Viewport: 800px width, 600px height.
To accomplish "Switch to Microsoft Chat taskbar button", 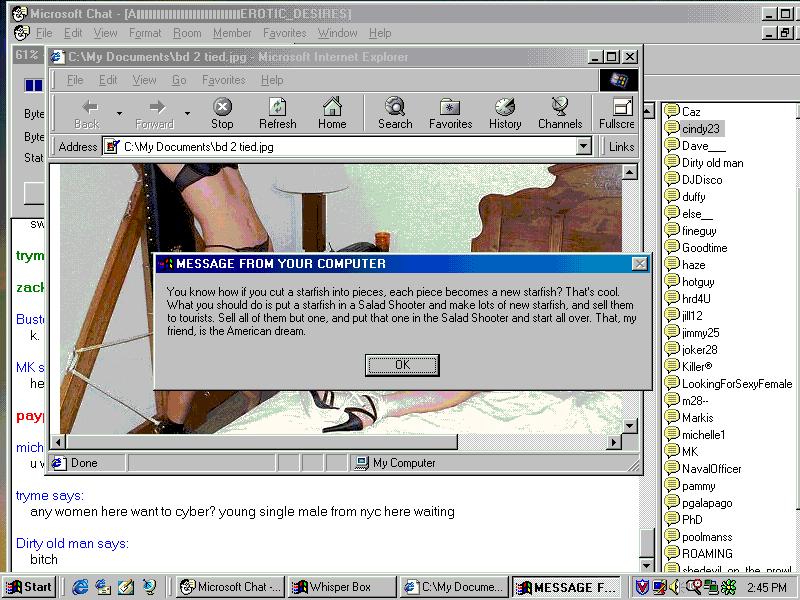I will (231, 587).
